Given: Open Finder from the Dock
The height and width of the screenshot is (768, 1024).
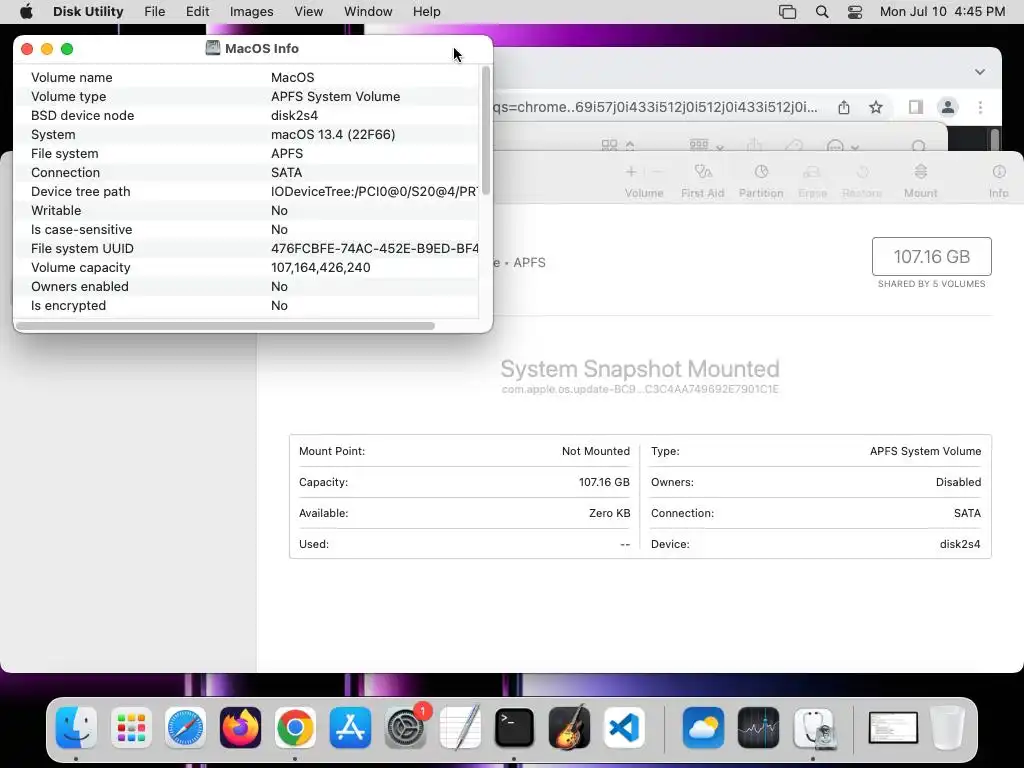Looking at the screenshot, I should pos(76,728).
